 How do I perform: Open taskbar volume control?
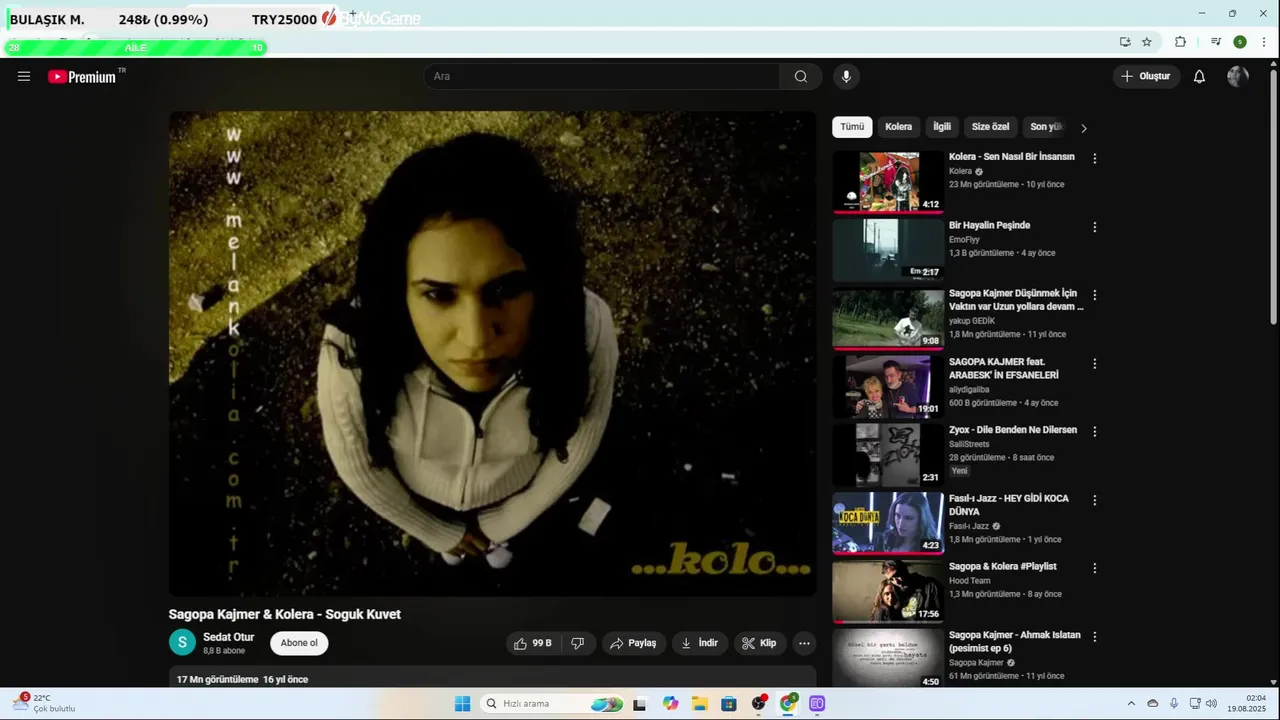coord(1211,703)
